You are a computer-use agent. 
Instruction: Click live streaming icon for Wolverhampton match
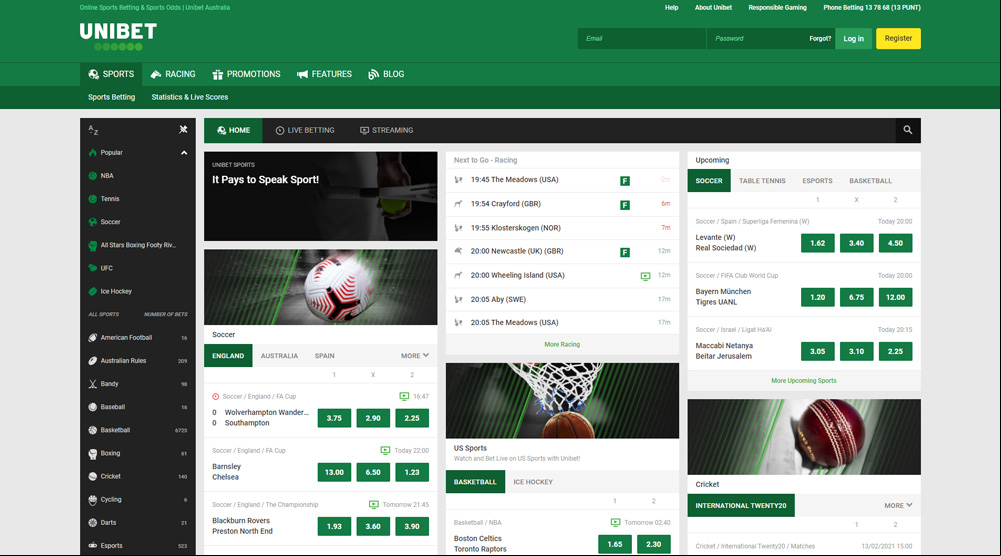tap(404, 396)
